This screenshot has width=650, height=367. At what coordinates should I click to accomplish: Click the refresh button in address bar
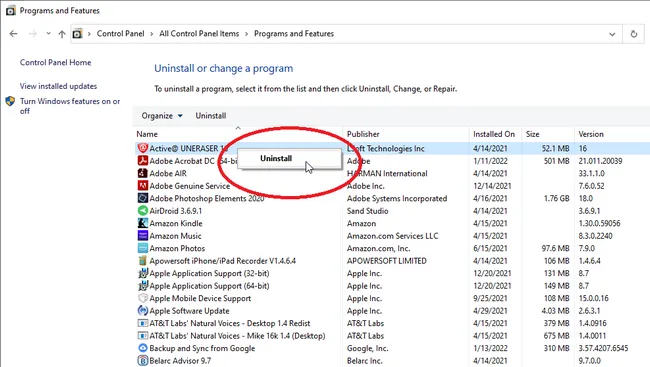pos(633,34)
